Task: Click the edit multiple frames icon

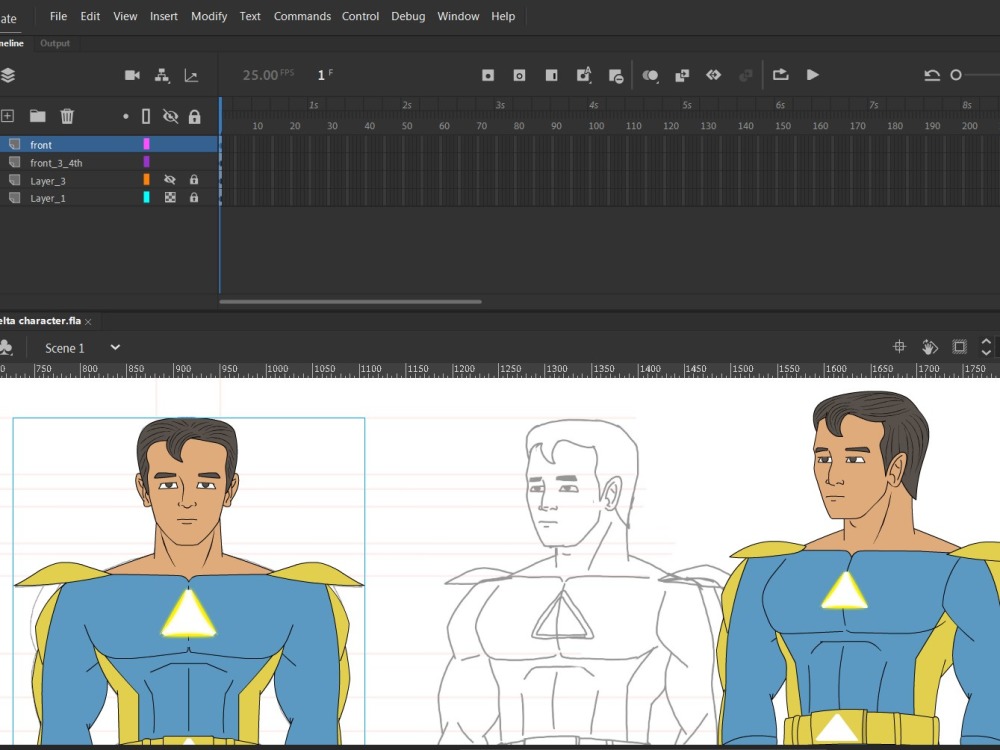Action: tap(682, 75)
